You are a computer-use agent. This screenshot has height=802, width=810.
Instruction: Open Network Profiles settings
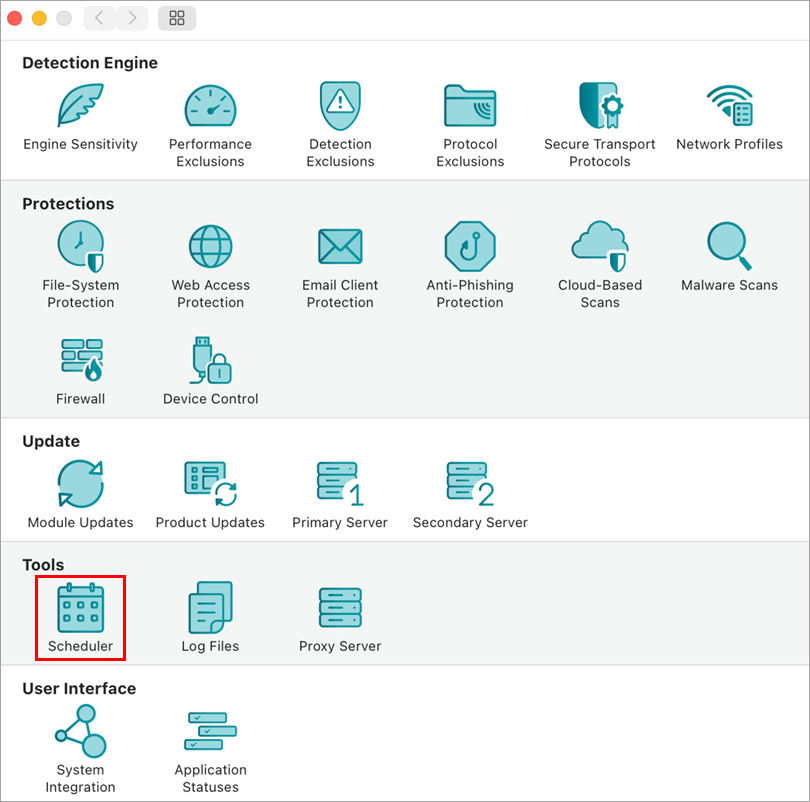(x=729, y=107)
